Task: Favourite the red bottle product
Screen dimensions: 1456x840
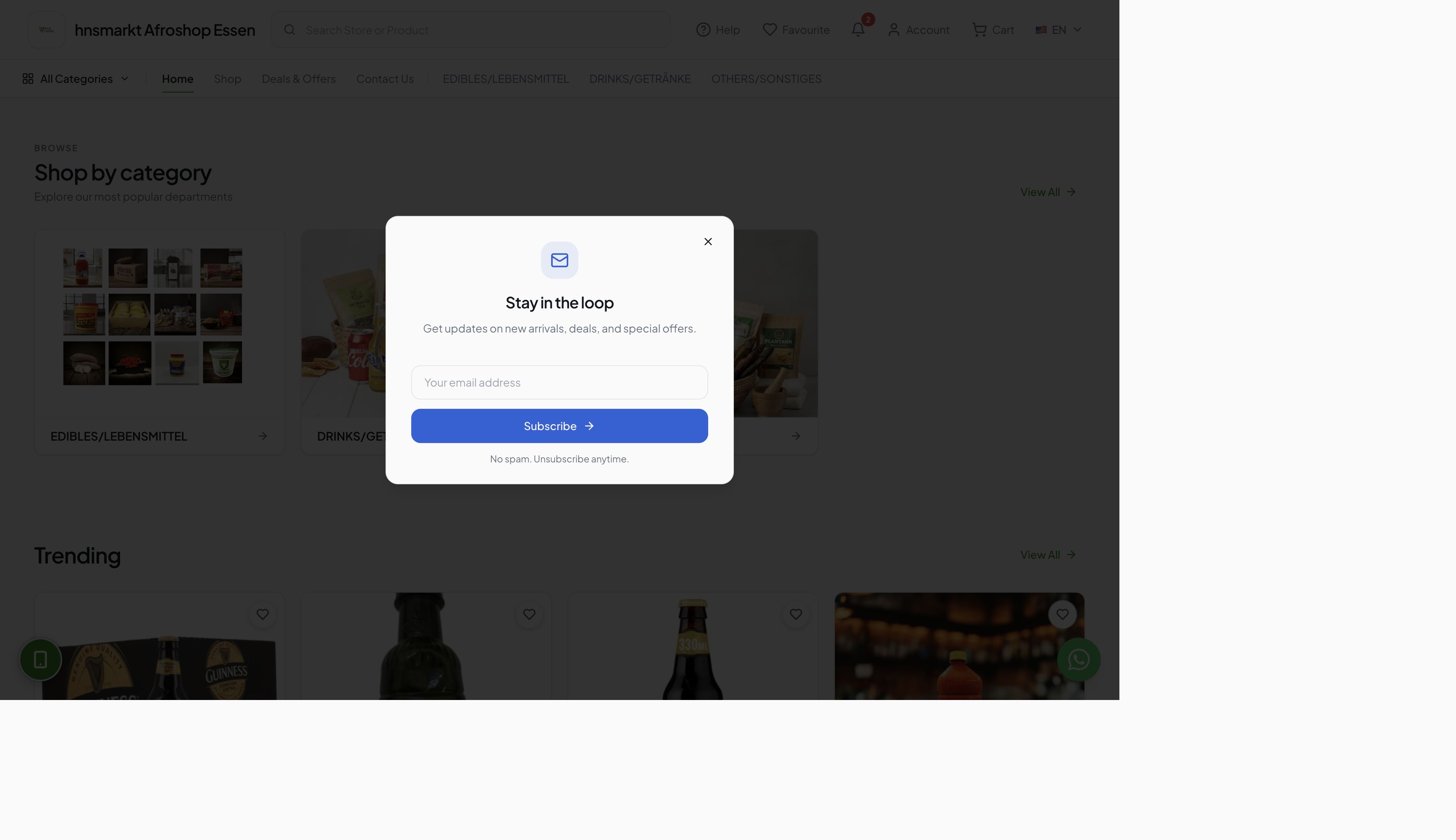Action: pos(1062,614)
